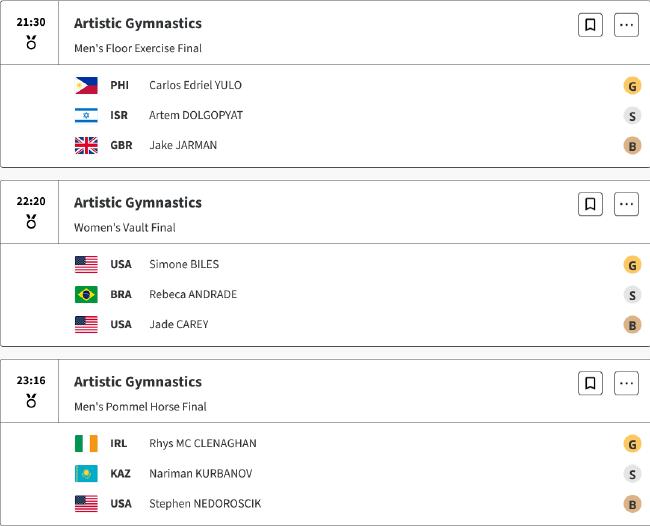Click the silver medal badge for Artem Dolgopyat
The image size is (650, 526).
[632, 116]
